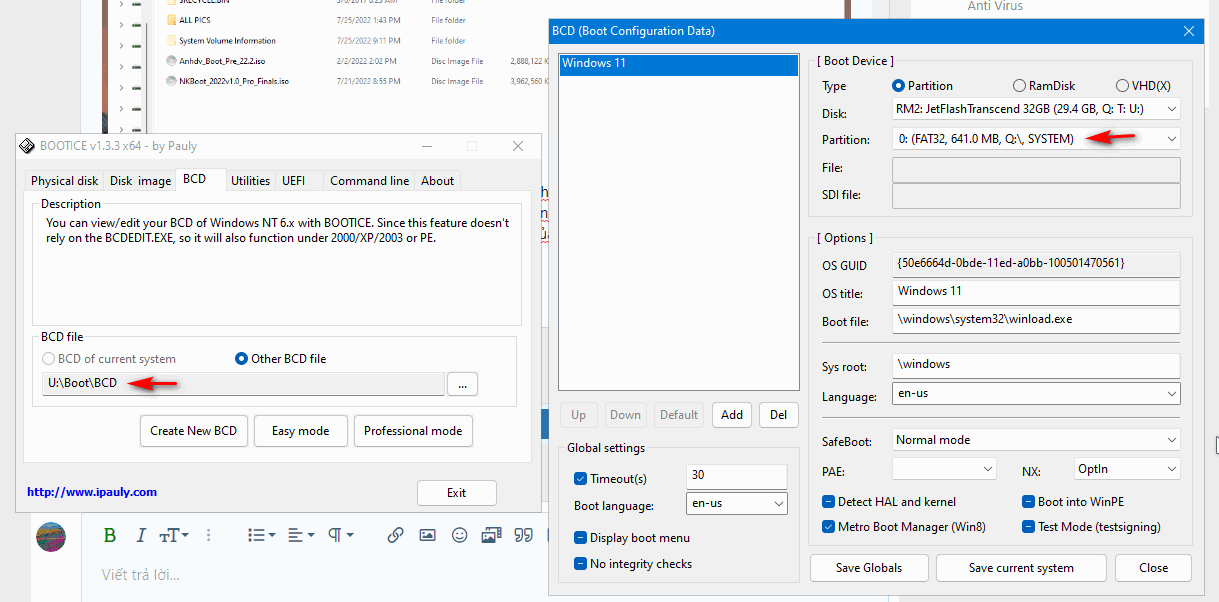This screenshot has height=602, width=1219.
Task: Open the list menu in the reply editor
Action: [x=262, y=535]
